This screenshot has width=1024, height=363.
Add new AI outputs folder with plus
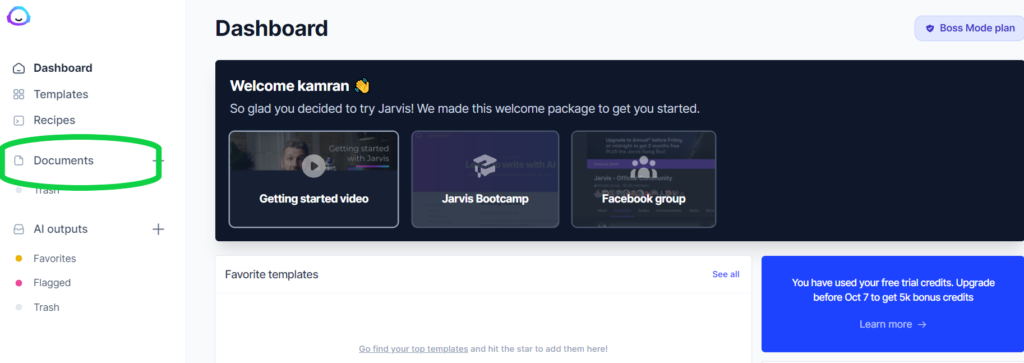tap(158, 229)
